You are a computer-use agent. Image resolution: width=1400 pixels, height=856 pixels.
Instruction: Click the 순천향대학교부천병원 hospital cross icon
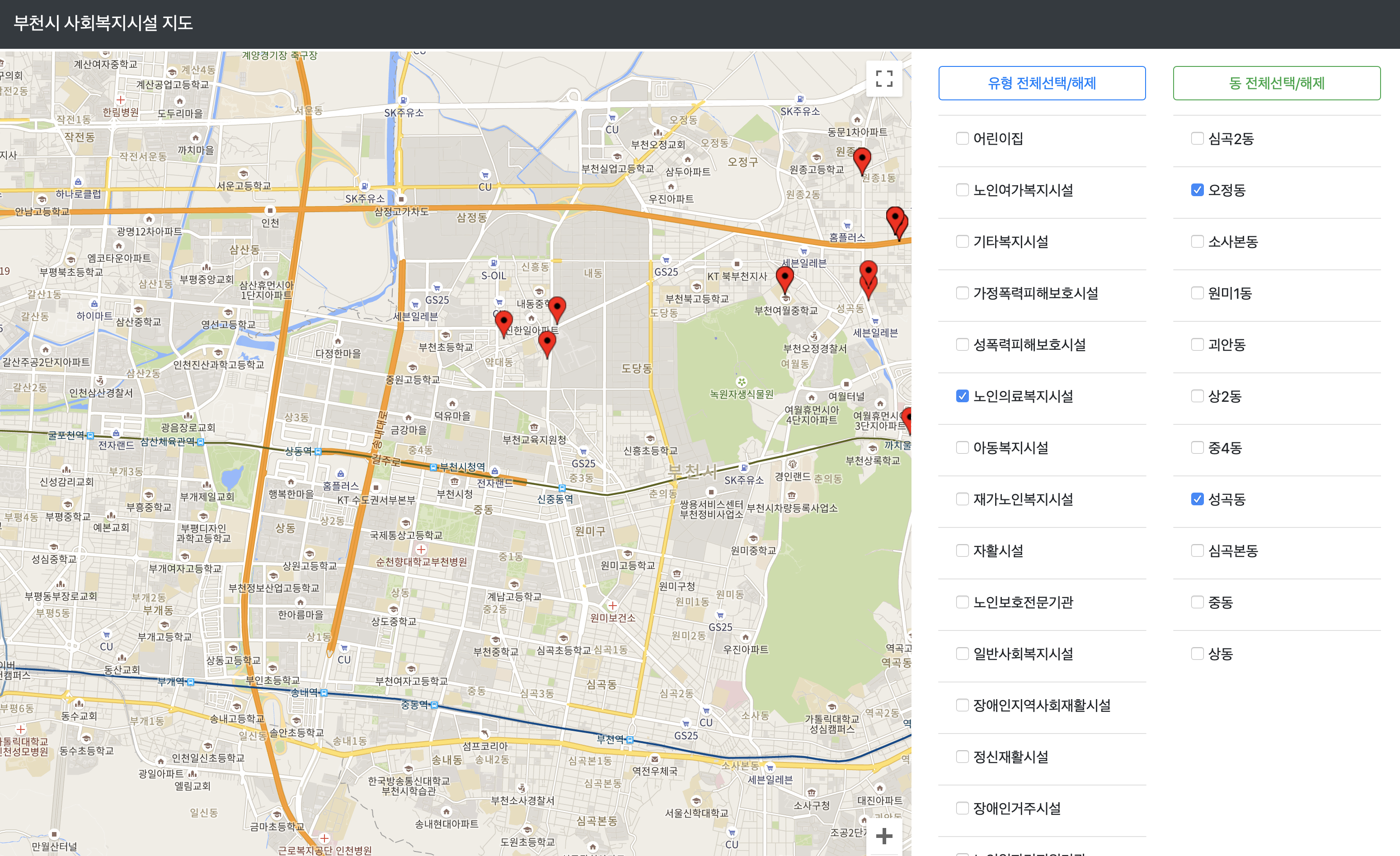[421, 549]
